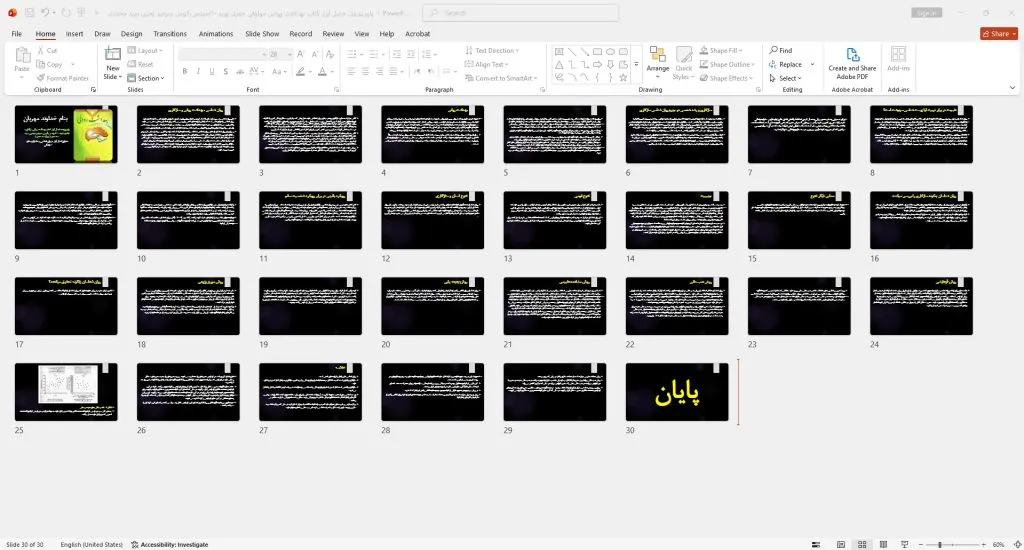Expand the Shape Fill dropdown
Image resolution: width=1024 pixels, height=550 pixels.
point(721,50)
